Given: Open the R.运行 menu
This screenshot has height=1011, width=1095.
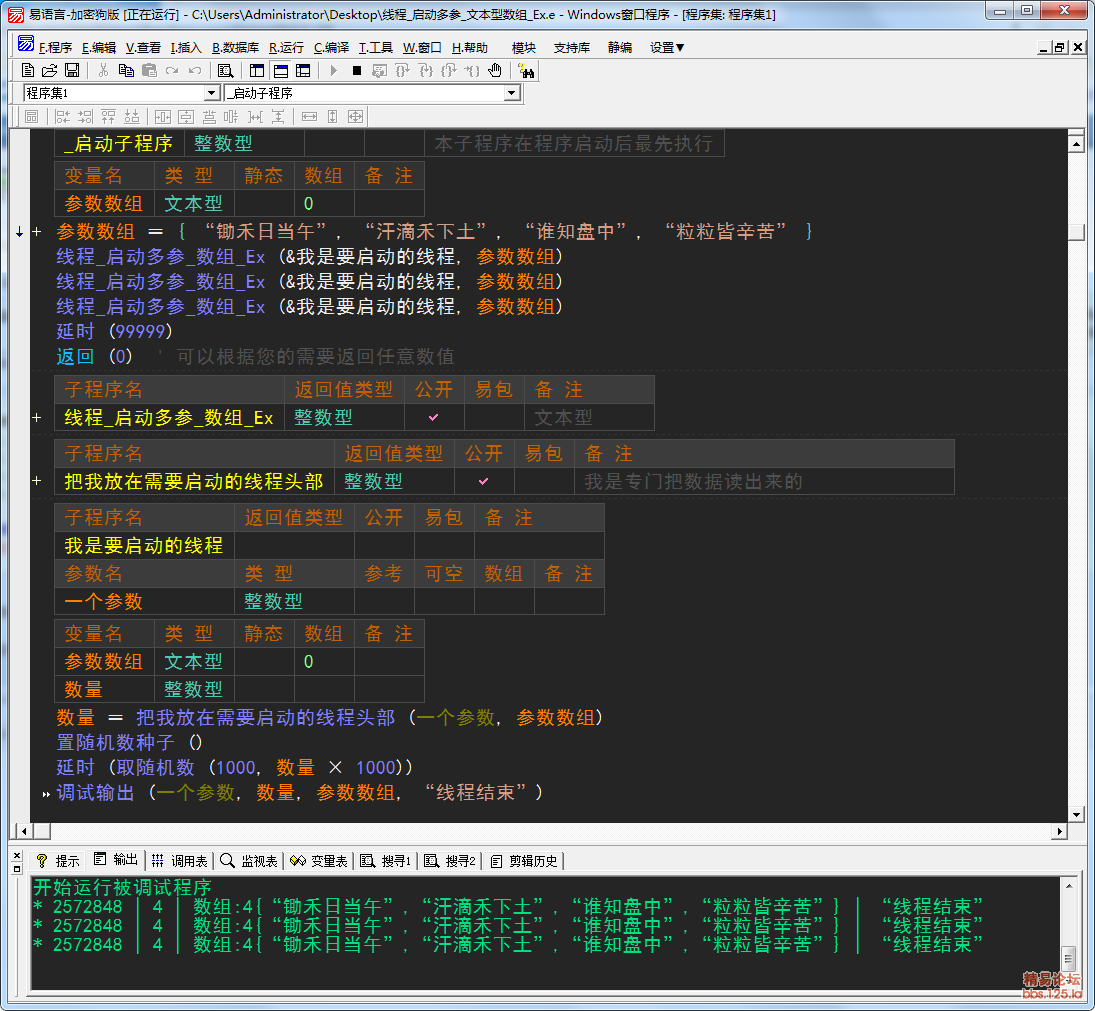Looking at the screenshot, I should pos(286,47).
